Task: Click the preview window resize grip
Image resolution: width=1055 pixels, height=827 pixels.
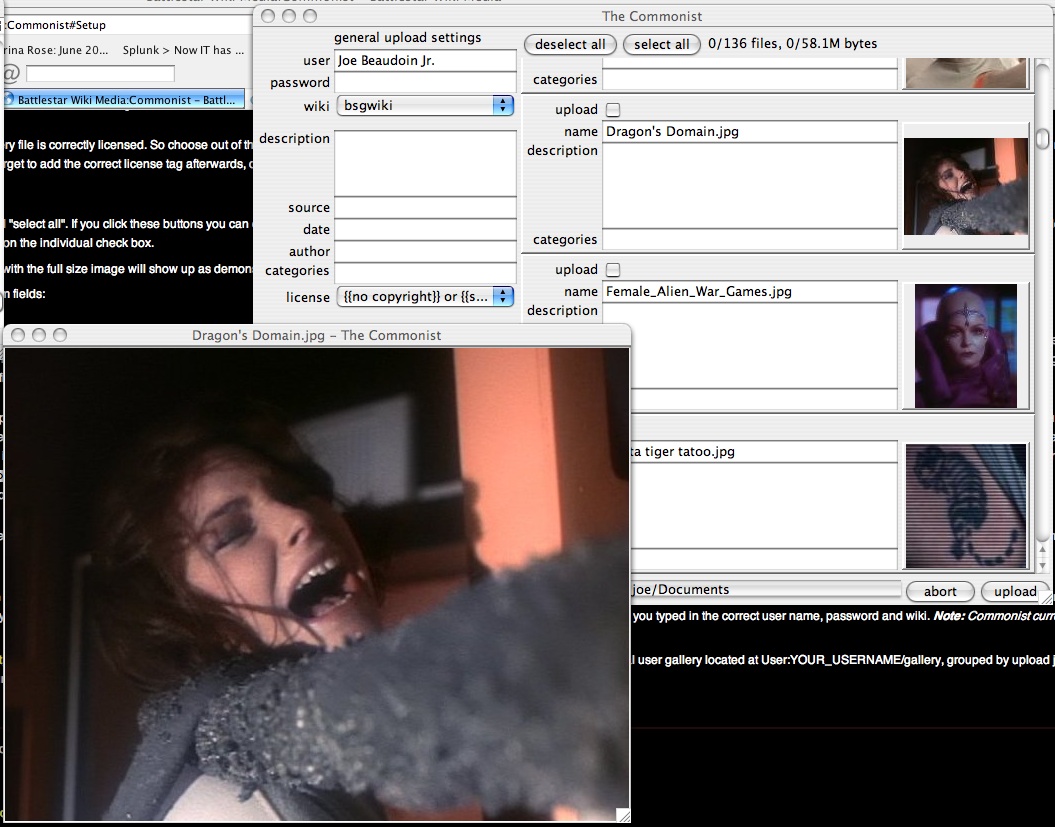Action: click(x=623, y=814)
